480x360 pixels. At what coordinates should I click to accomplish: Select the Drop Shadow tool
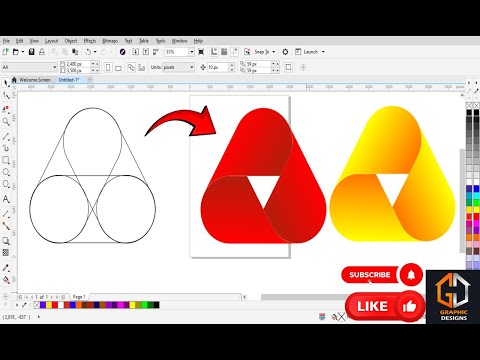(x=6, y=241)
